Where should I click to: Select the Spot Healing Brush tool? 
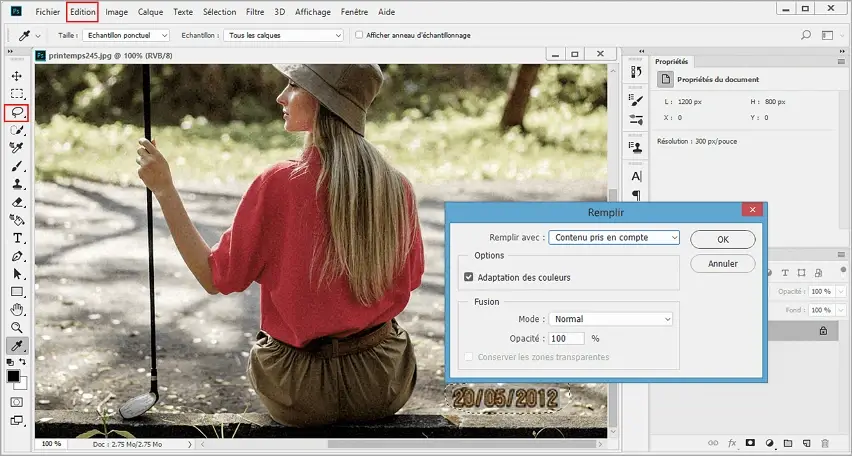(x=17, y=148)
